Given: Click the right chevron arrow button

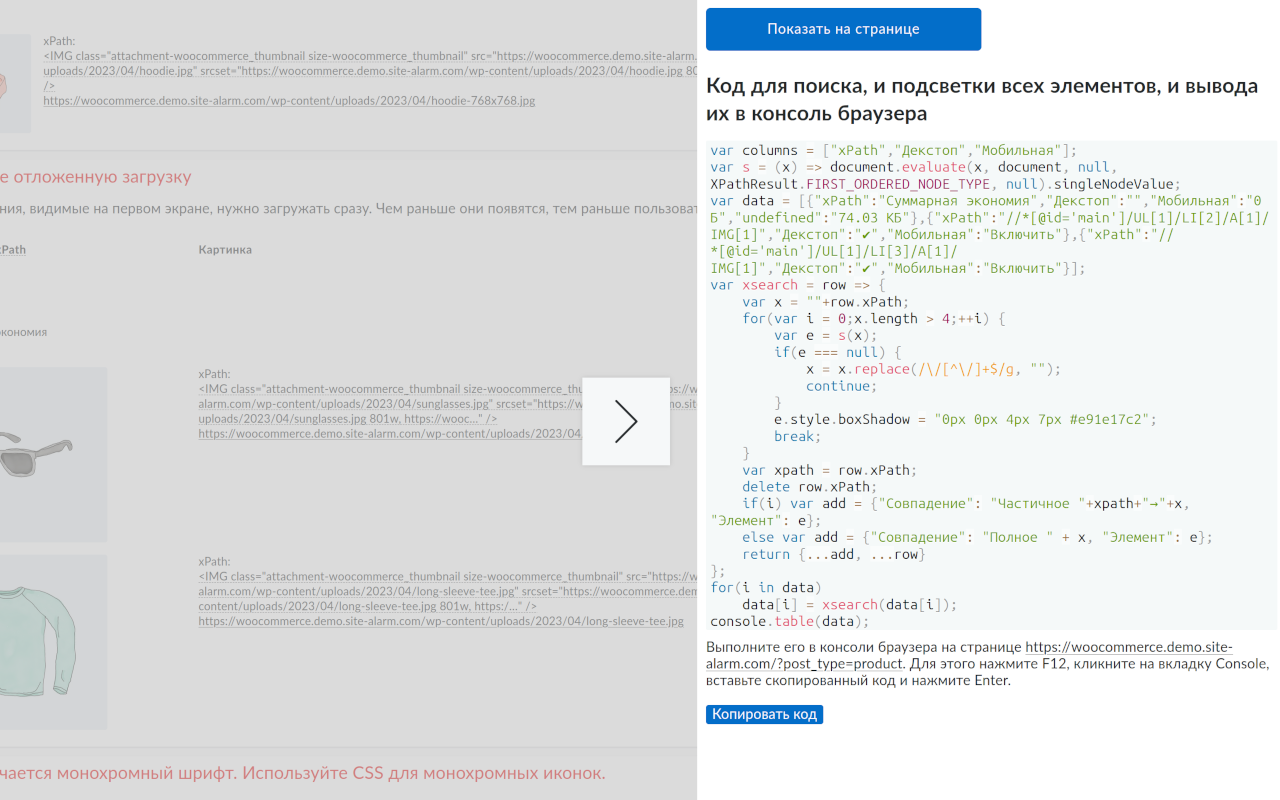Looking at the screenshot, I should click(x=626, y=421).
